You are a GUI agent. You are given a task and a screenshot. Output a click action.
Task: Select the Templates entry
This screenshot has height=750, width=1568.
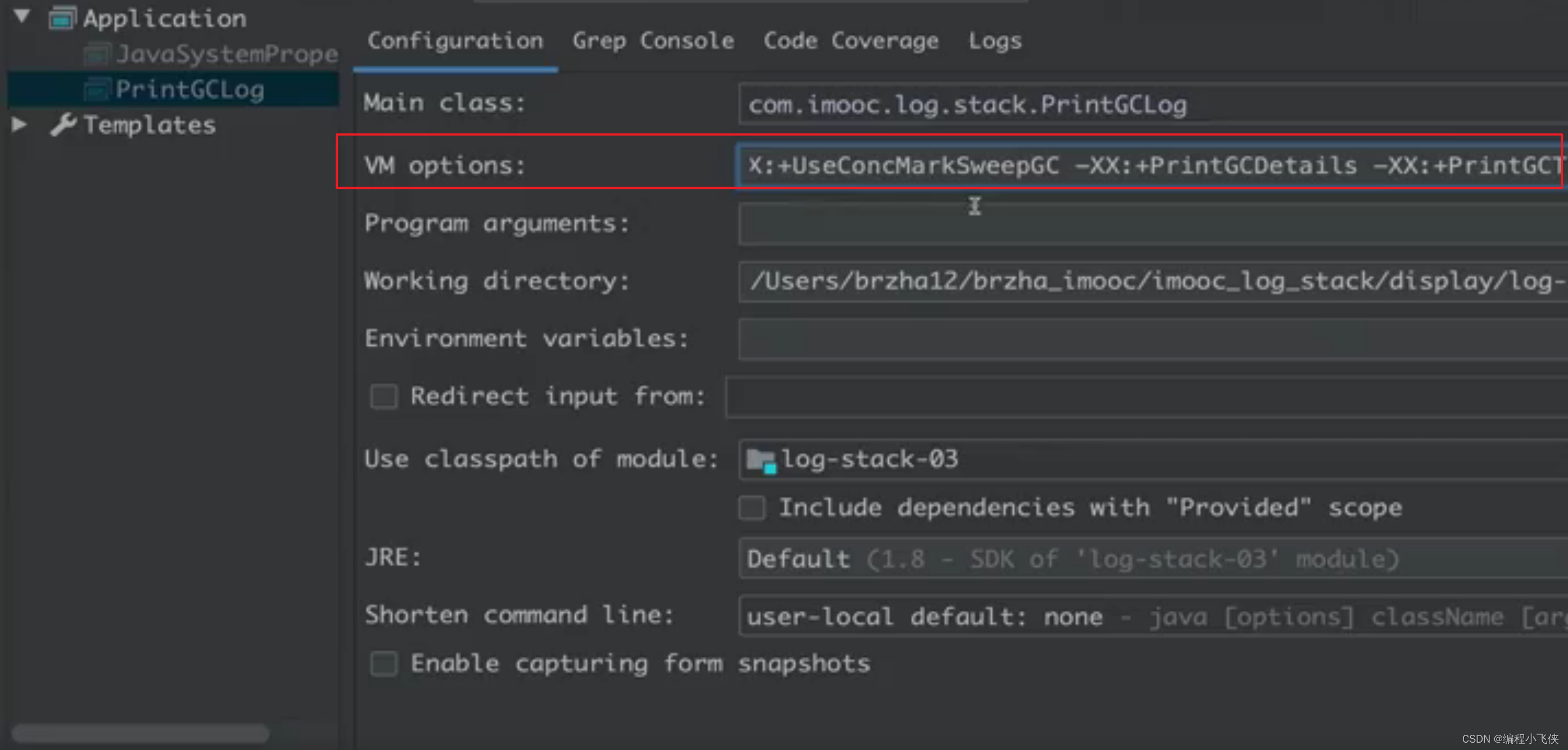[x=150, y=125]
